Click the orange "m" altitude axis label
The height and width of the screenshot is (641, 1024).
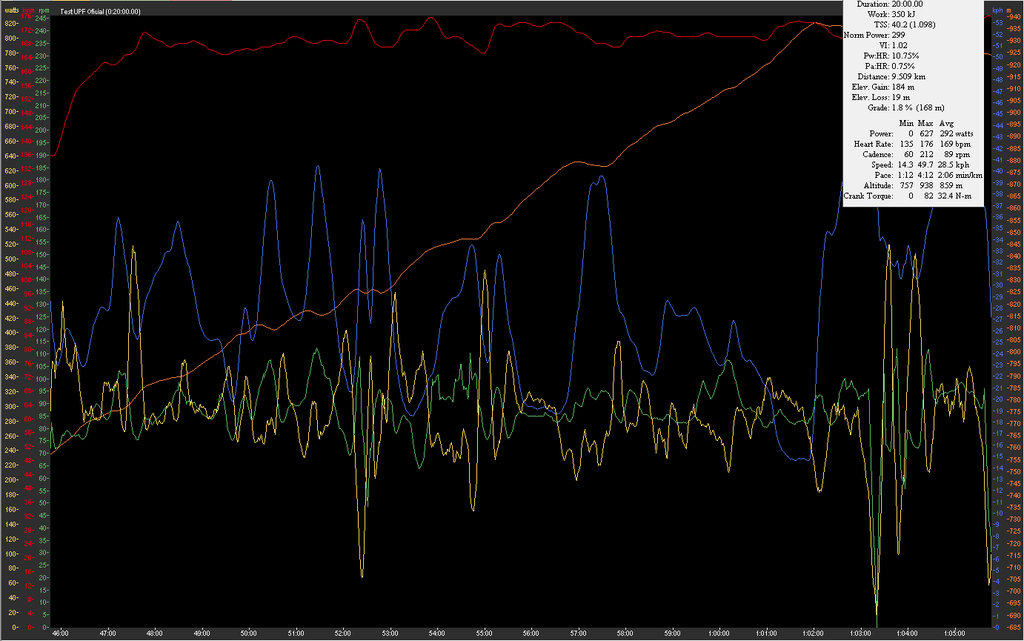pos(1011,11)
